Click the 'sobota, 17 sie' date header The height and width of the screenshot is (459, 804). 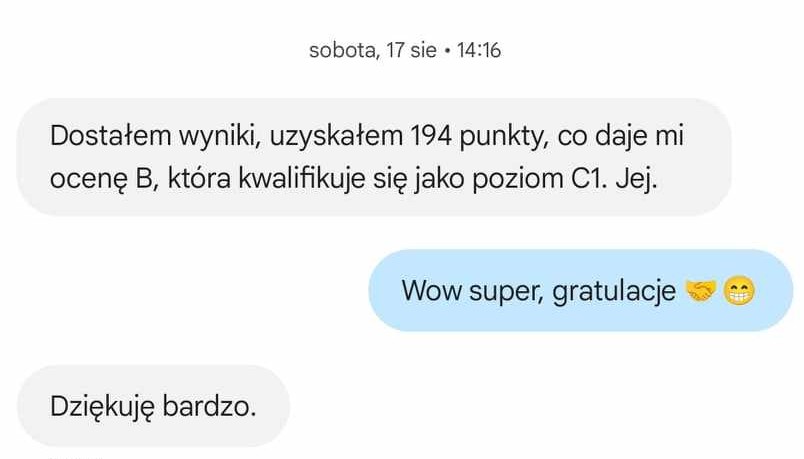pyautogui.click(x=373, y=50)
